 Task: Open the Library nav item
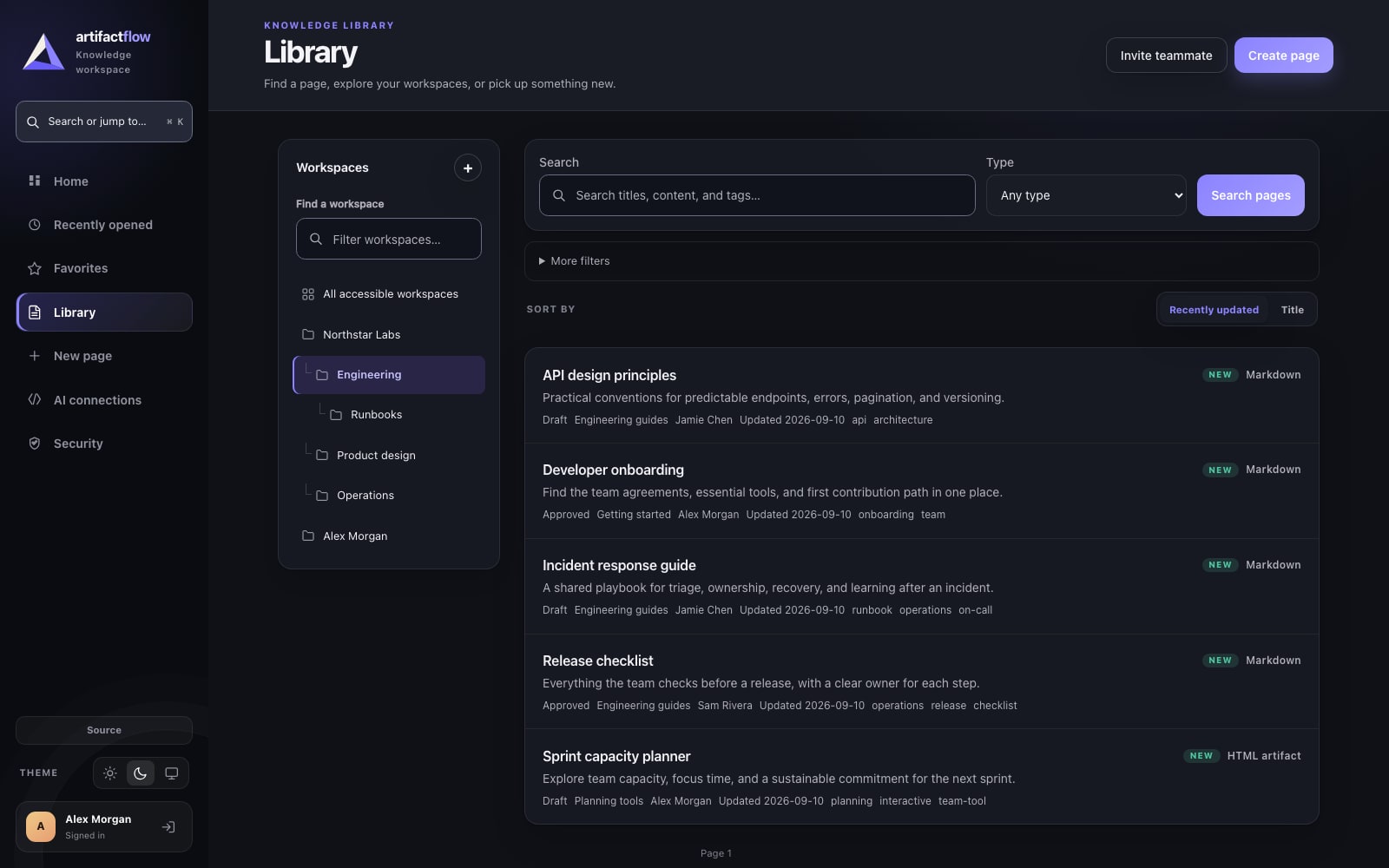pyautogui.click(x=104, y=312)
